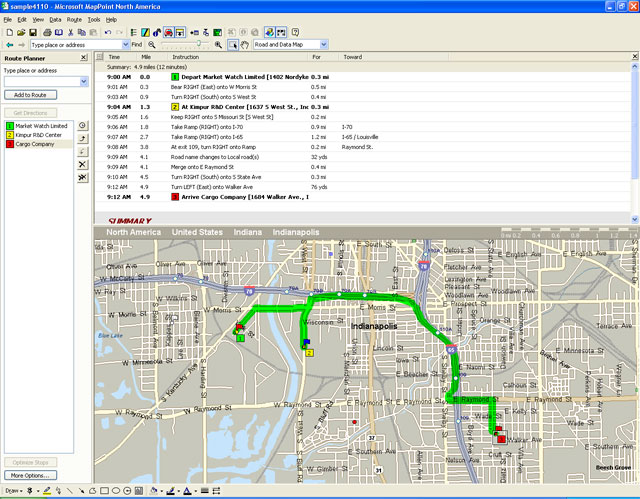Open the Draw dropdown menu

(13, 491)
